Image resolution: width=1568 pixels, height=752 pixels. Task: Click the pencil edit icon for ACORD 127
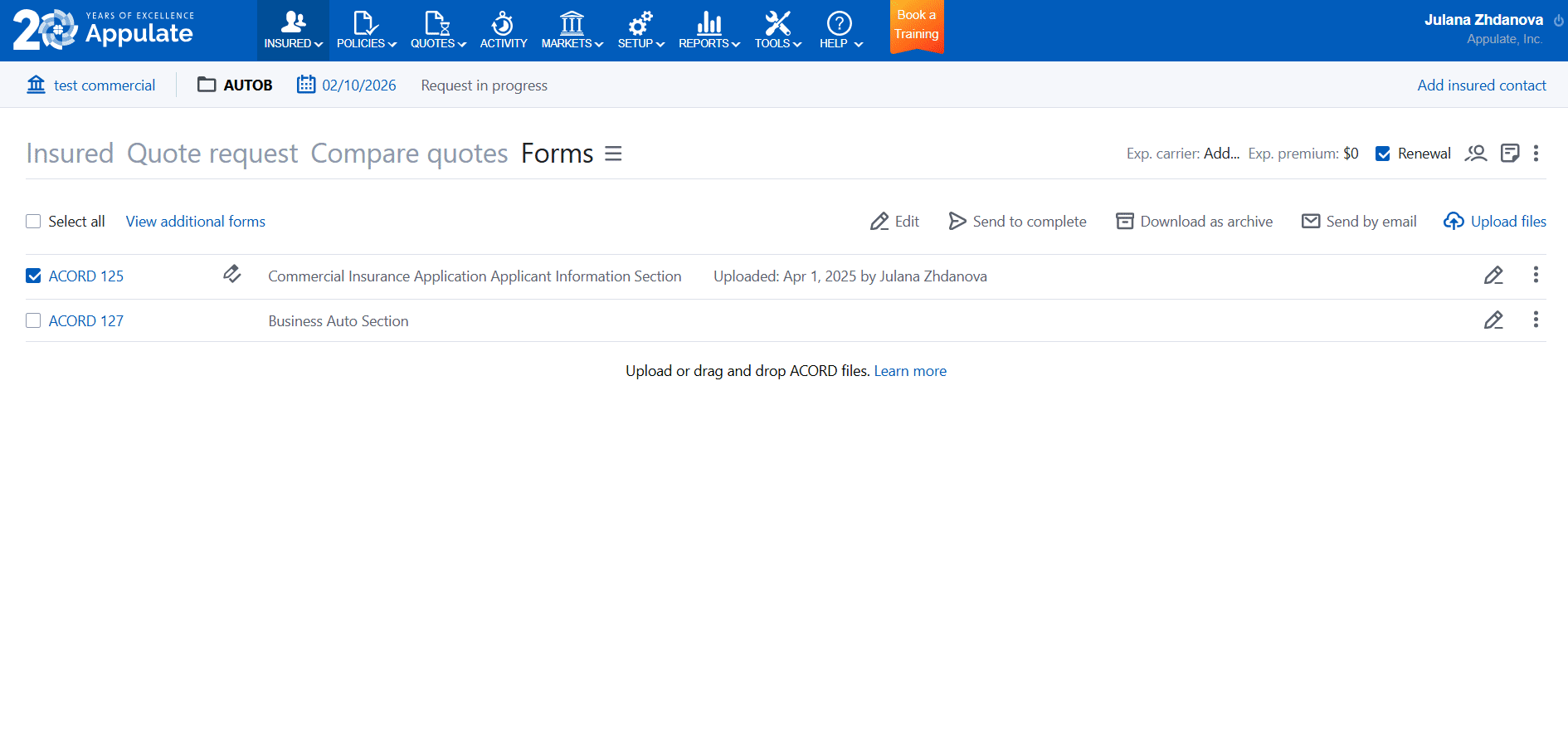tap(1493, 320)
